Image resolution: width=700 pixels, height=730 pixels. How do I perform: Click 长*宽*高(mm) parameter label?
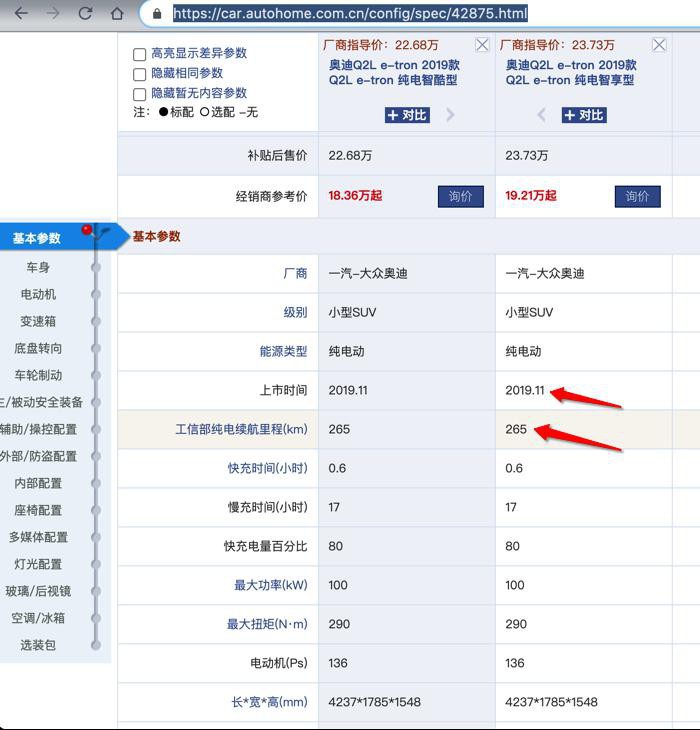click(x=269, y=702)
